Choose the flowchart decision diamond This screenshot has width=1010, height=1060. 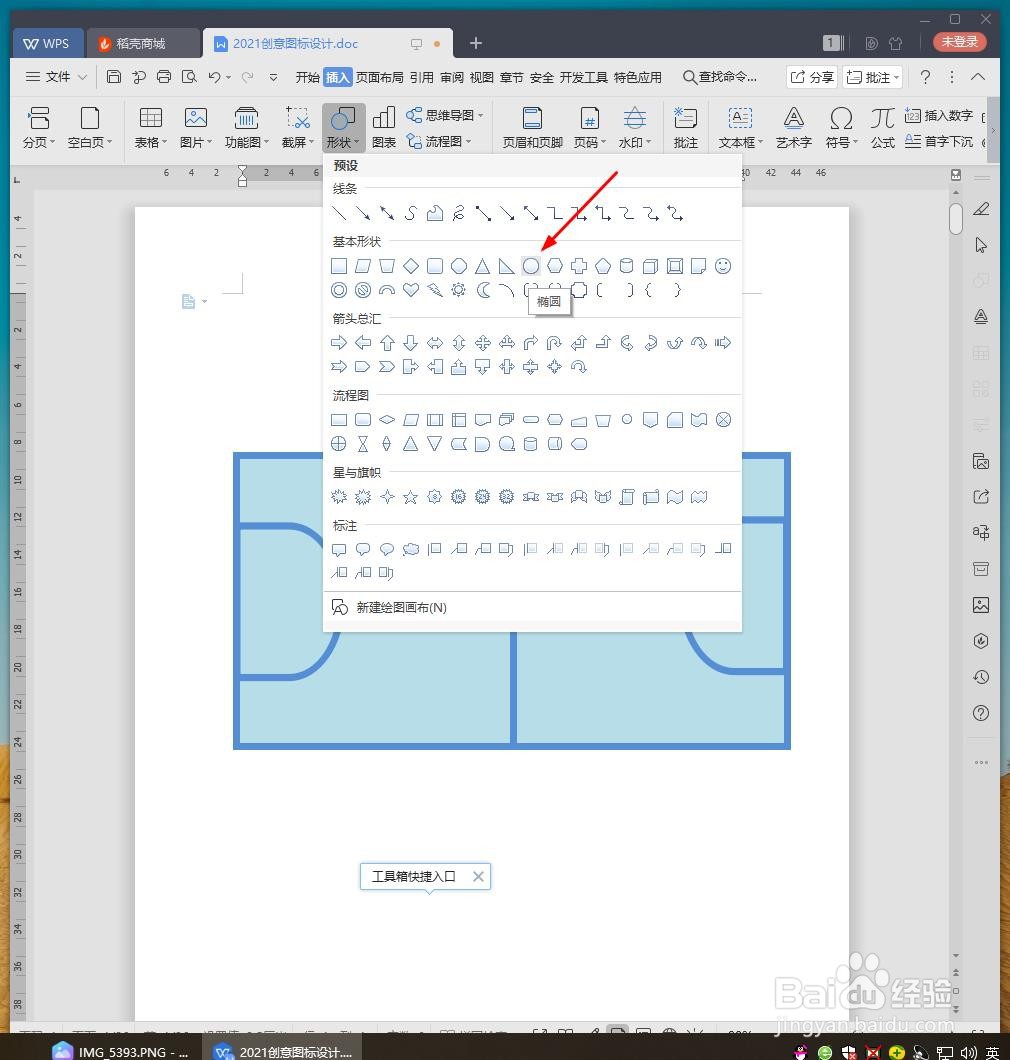click(387, 420)
